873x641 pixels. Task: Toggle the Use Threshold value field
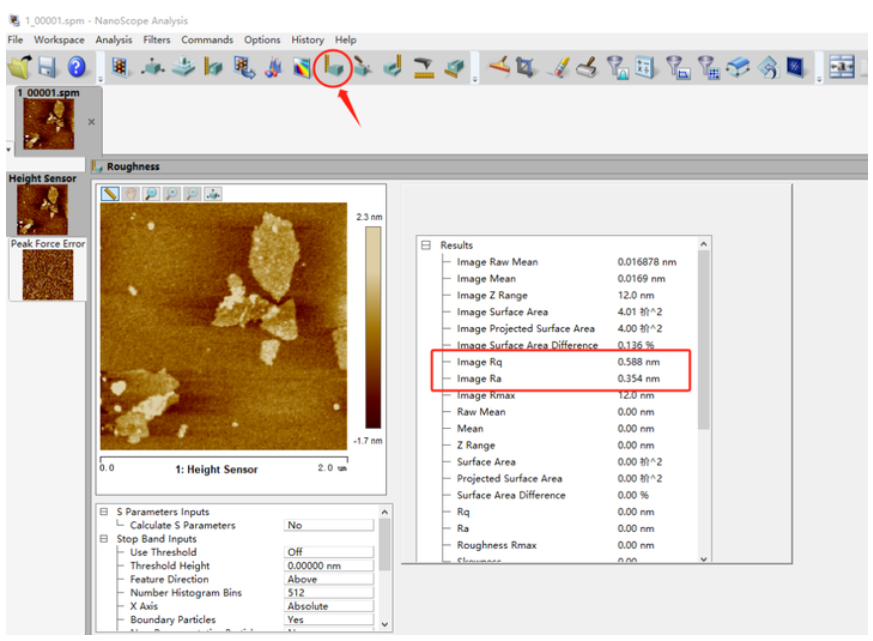coord(329,552)
